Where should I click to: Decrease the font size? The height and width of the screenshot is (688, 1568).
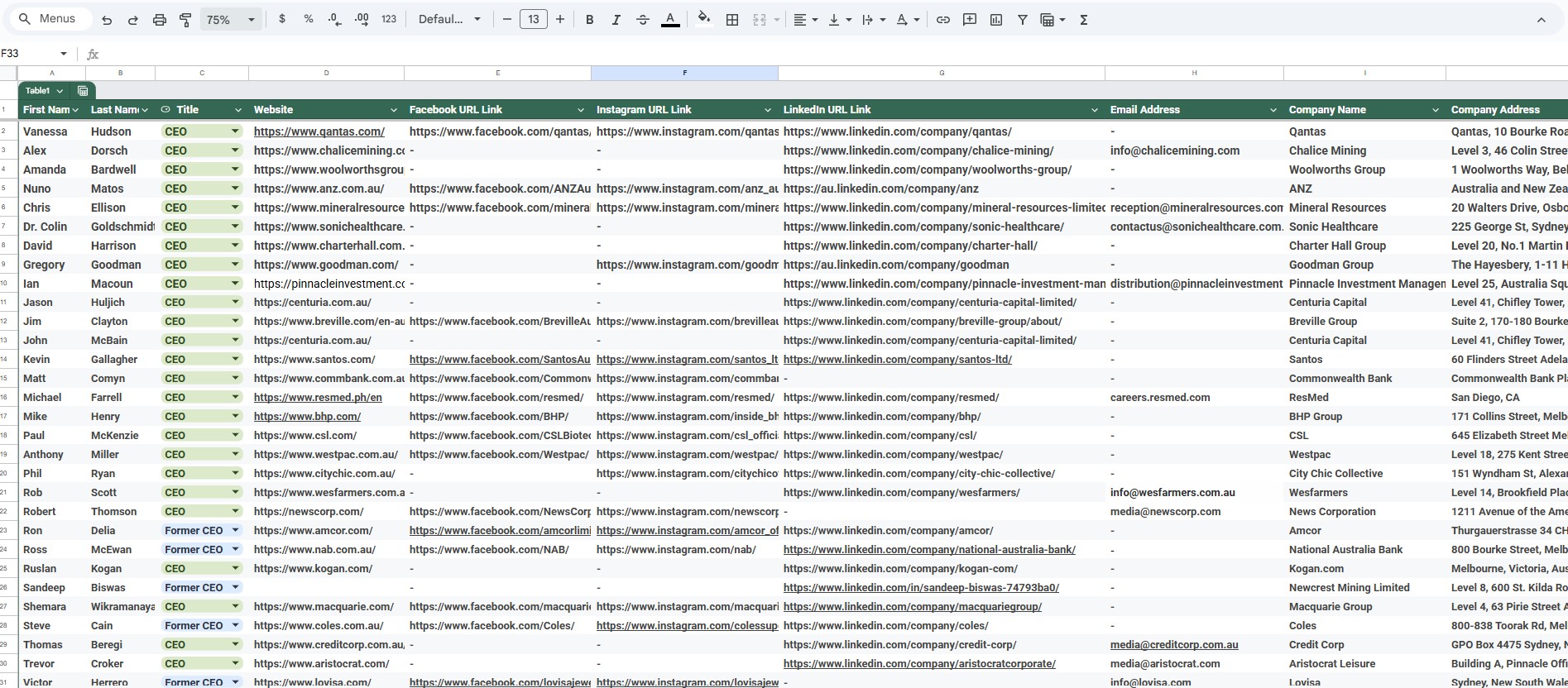(507, 19)
